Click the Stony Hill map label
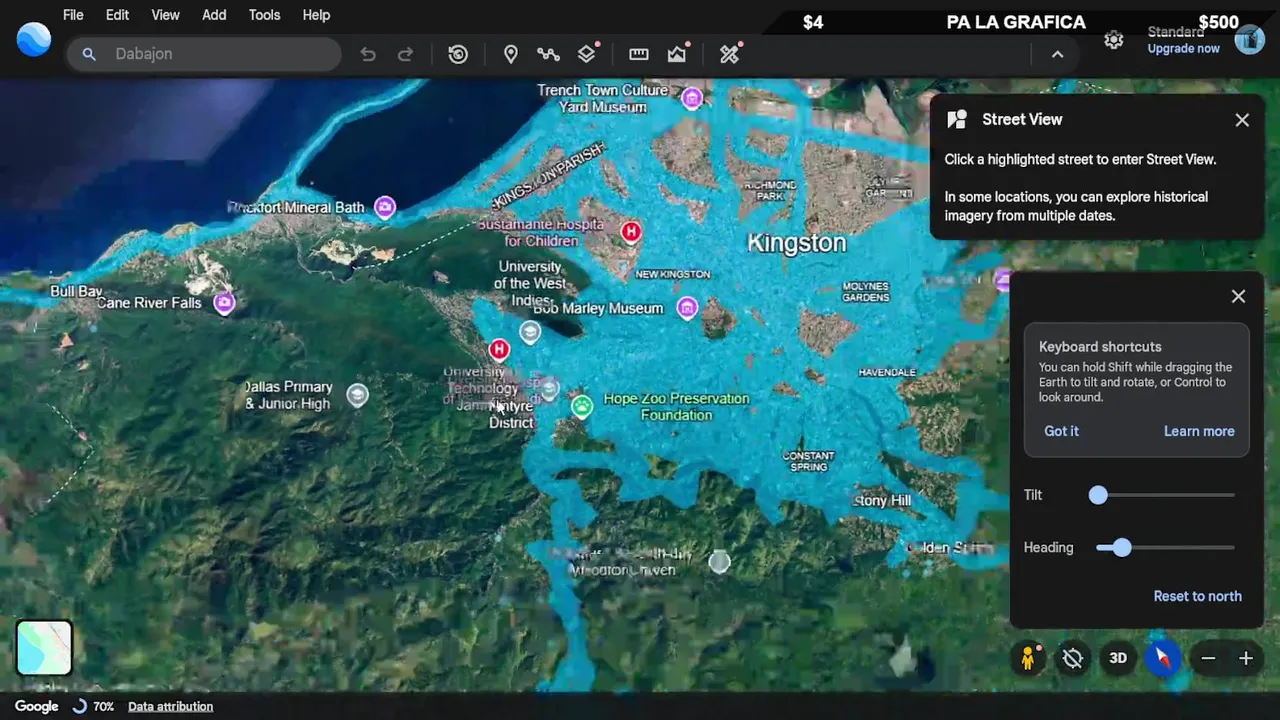This screenshot has height=720, width=1280. (x=883, y=500)
